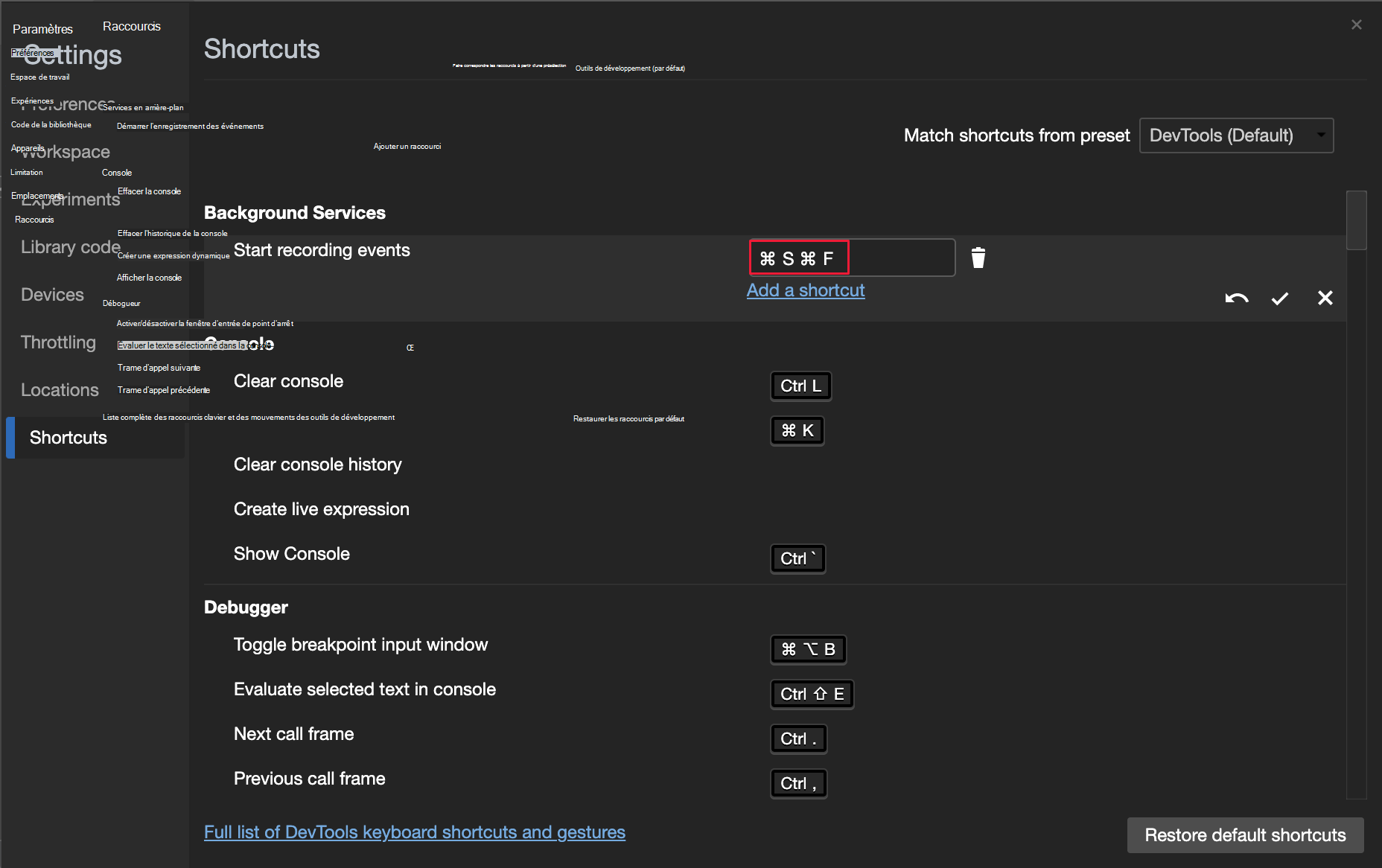Screen dimensions: 1382x868
Task: Open the Throttling settings tab
Action: (x=58, y=342)
